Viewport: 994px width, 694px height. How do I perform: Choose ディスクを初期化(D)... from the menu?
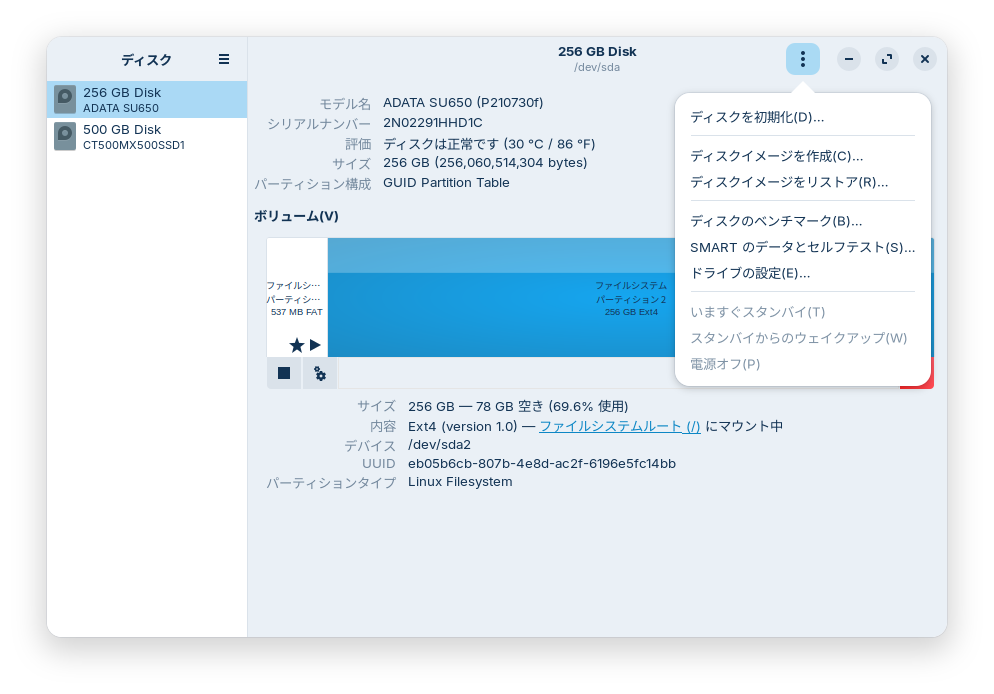(757, 117)
